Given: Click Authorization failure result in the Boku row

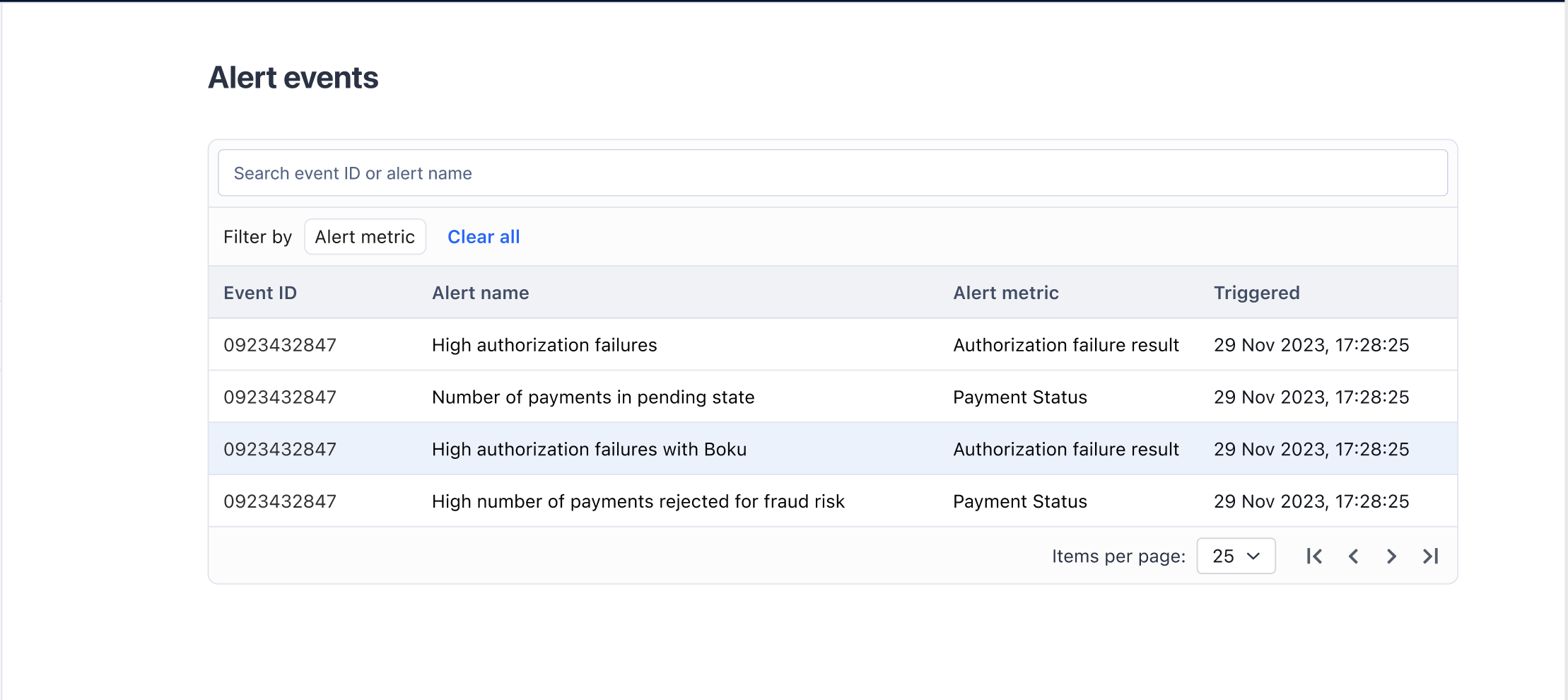Looking at the screenshot, I should (1066, 450).
